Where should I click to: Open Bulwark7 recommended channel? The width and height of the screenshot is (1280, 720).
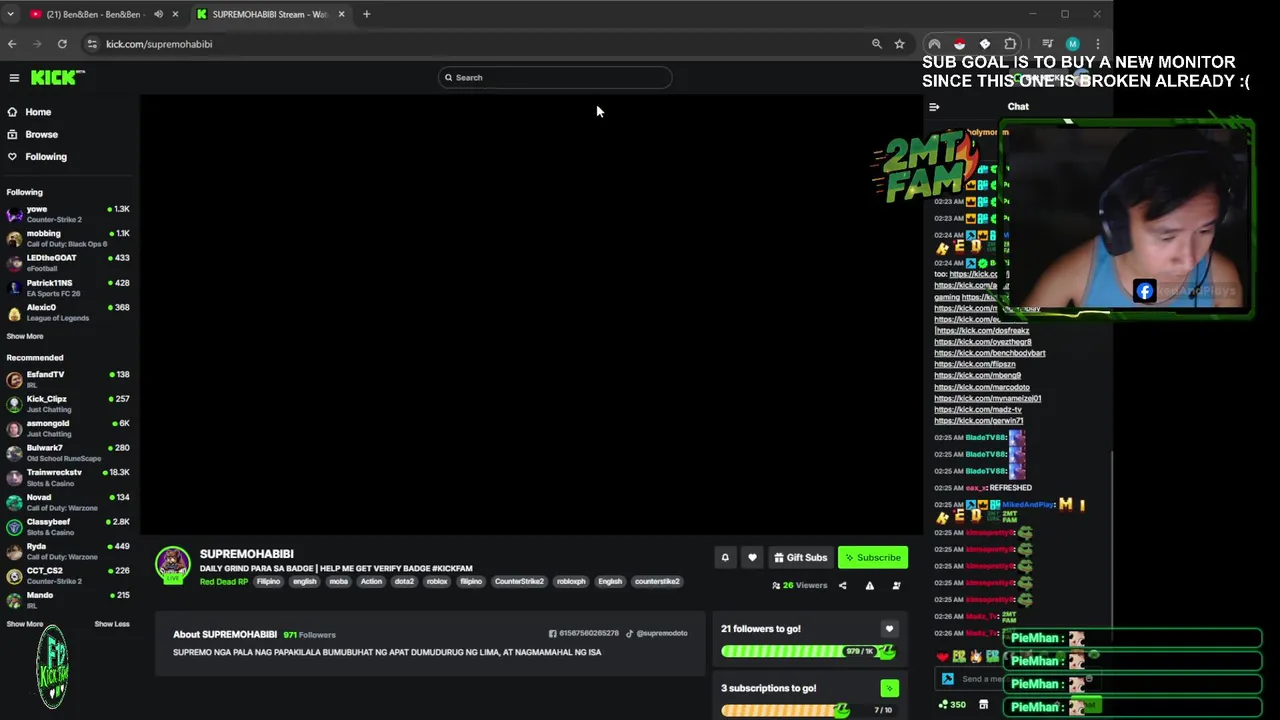click(68, 453)
